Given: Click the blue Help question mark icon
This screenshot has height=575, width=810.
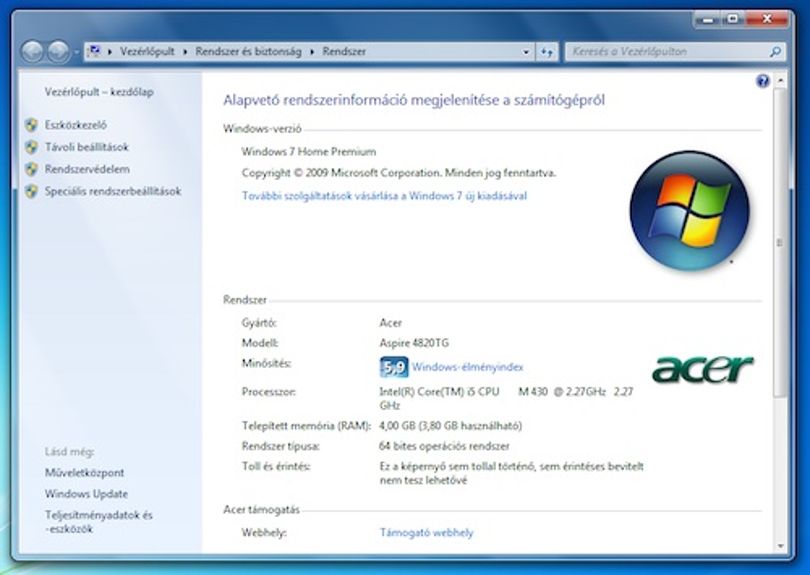Looking at the screenshot, I should (762, 81).
